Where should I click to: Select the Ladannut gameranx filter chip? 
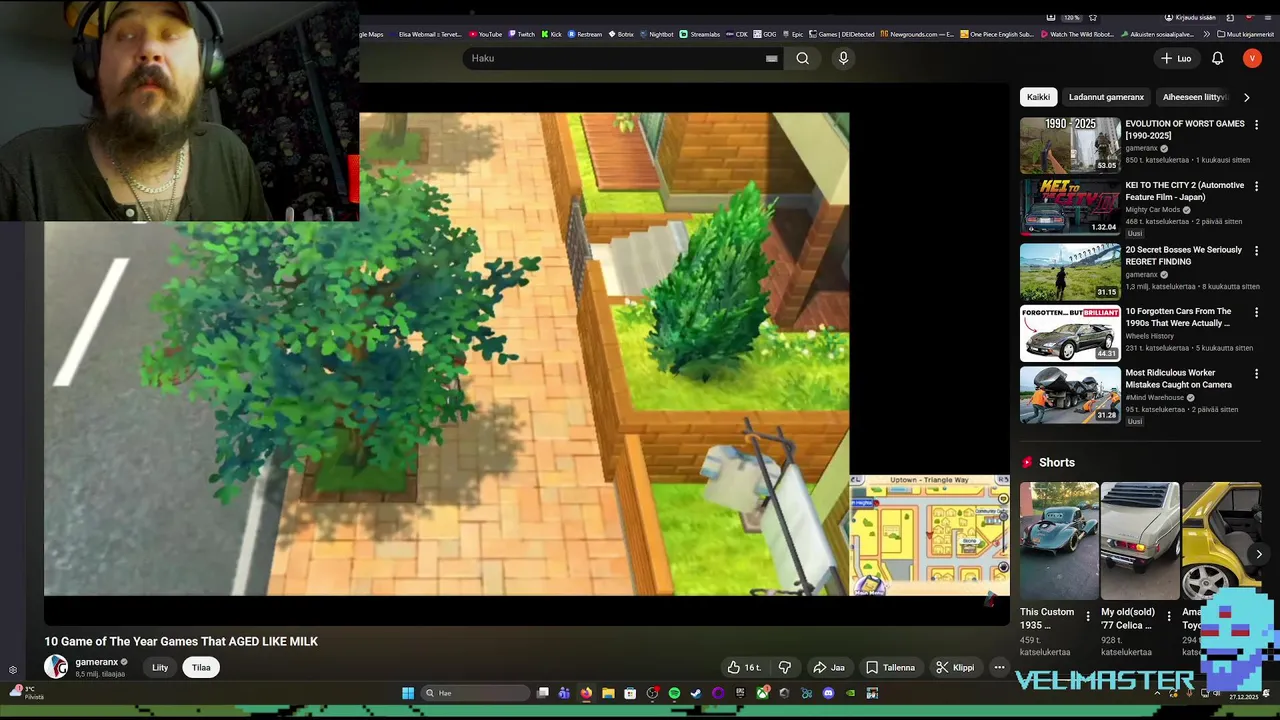(x=1106, y=97)
